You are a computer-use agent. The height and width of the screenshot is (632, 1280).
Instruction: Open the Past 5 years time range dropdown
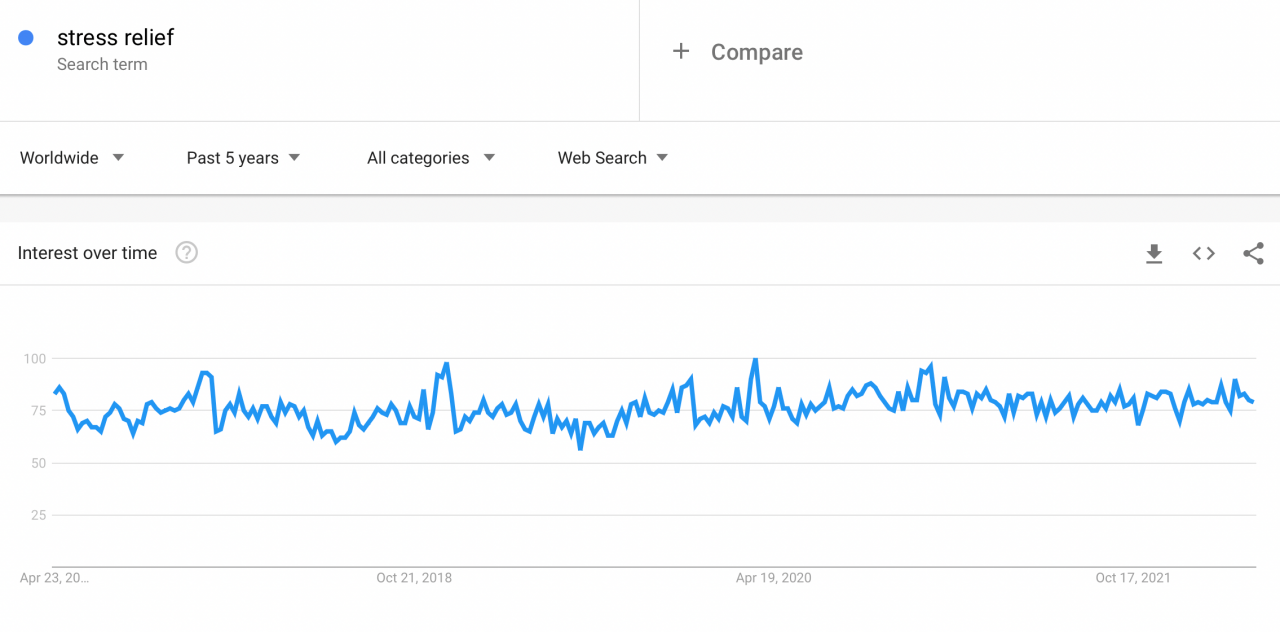click(232, 157)
